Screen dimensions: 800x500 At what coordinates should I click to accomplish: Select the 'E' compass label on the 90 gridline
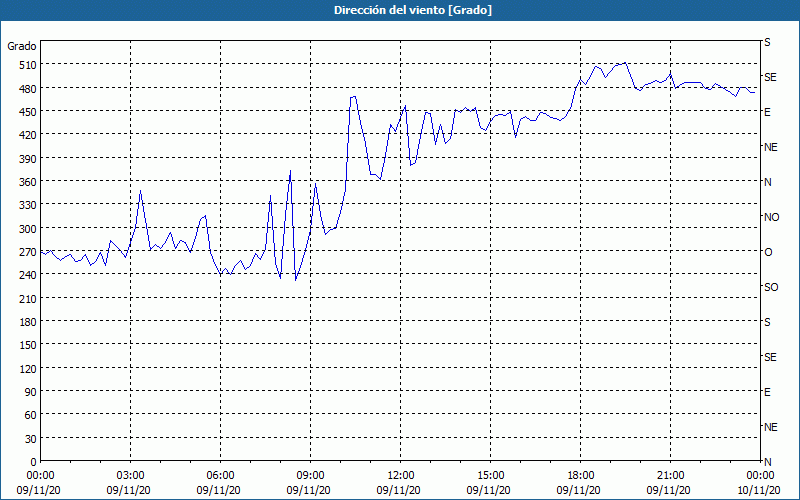coord(767,392)
